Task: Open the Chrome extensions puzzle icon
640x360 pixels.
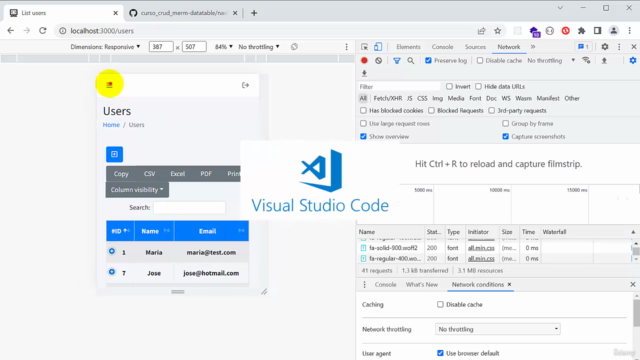Action: [x=582, y=31]
